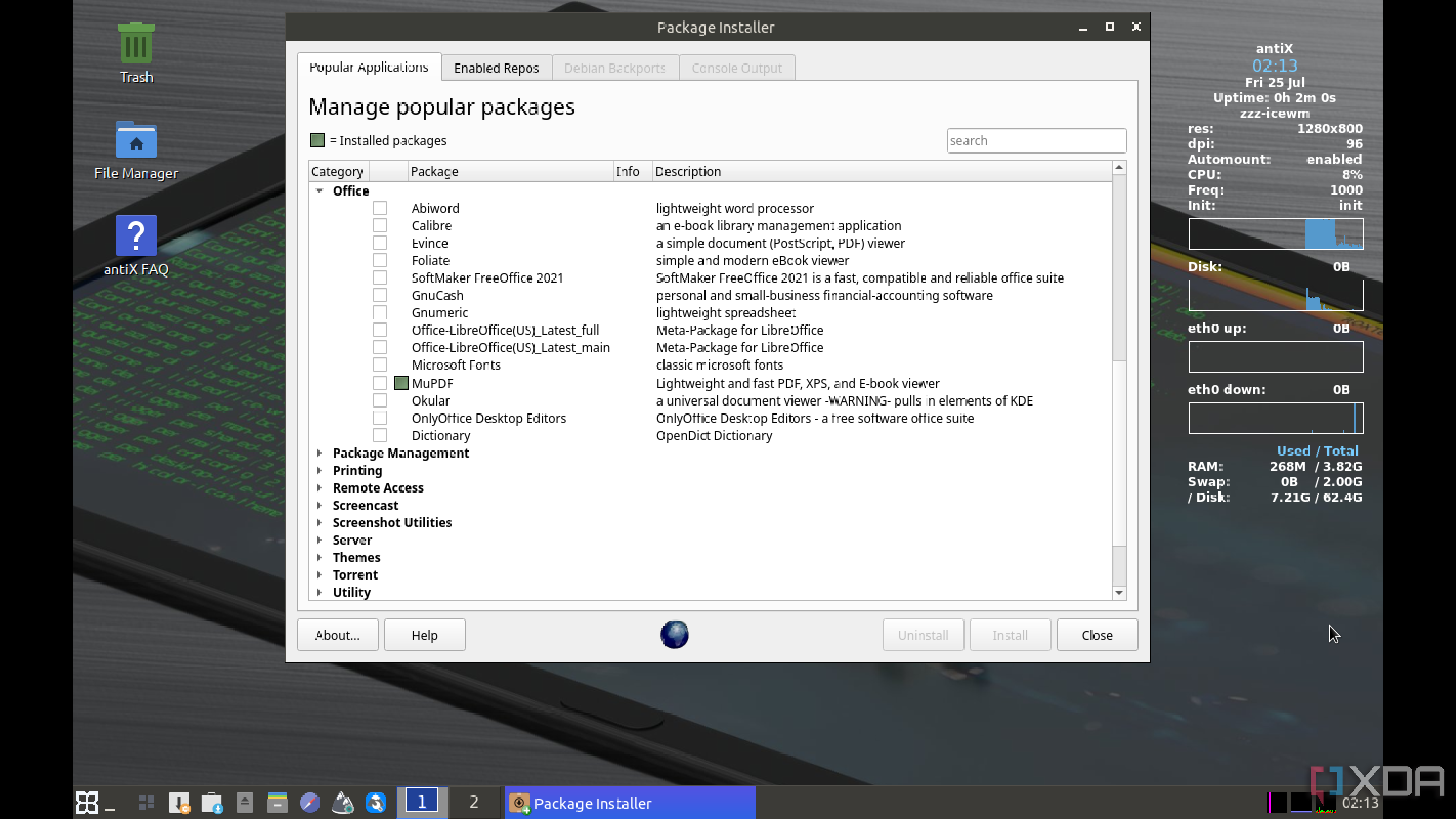Expand the Remote Access category
Viewport: 1456px width, 819px height.
tap(319, 488)
